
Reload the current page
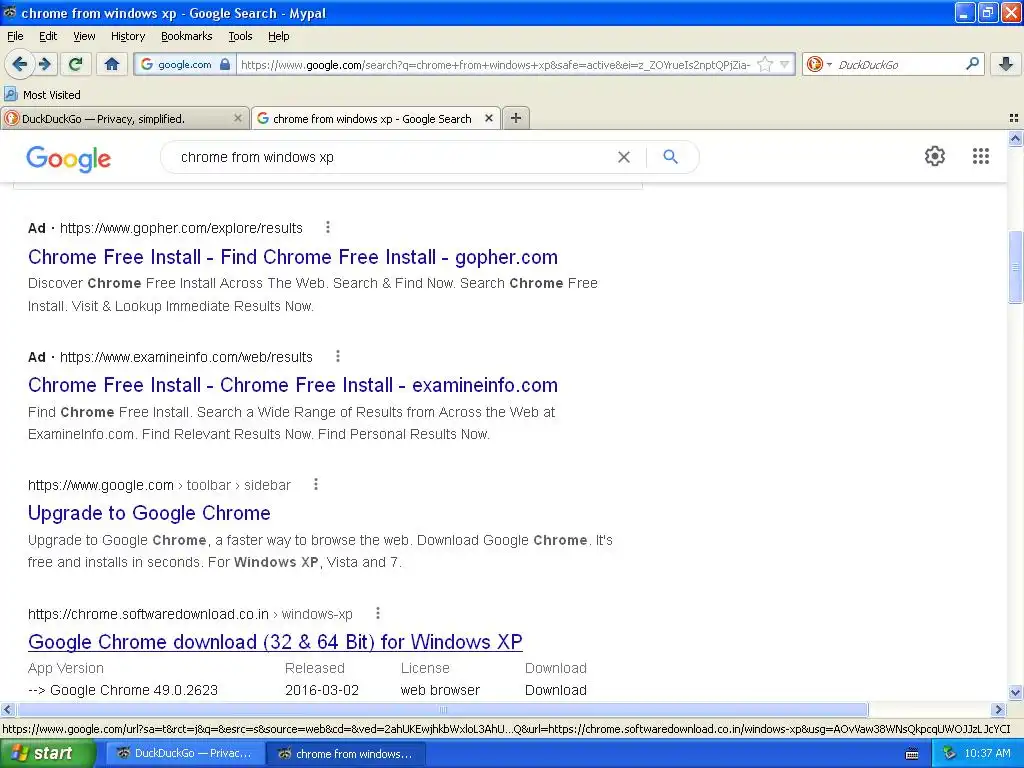point(76,64)
